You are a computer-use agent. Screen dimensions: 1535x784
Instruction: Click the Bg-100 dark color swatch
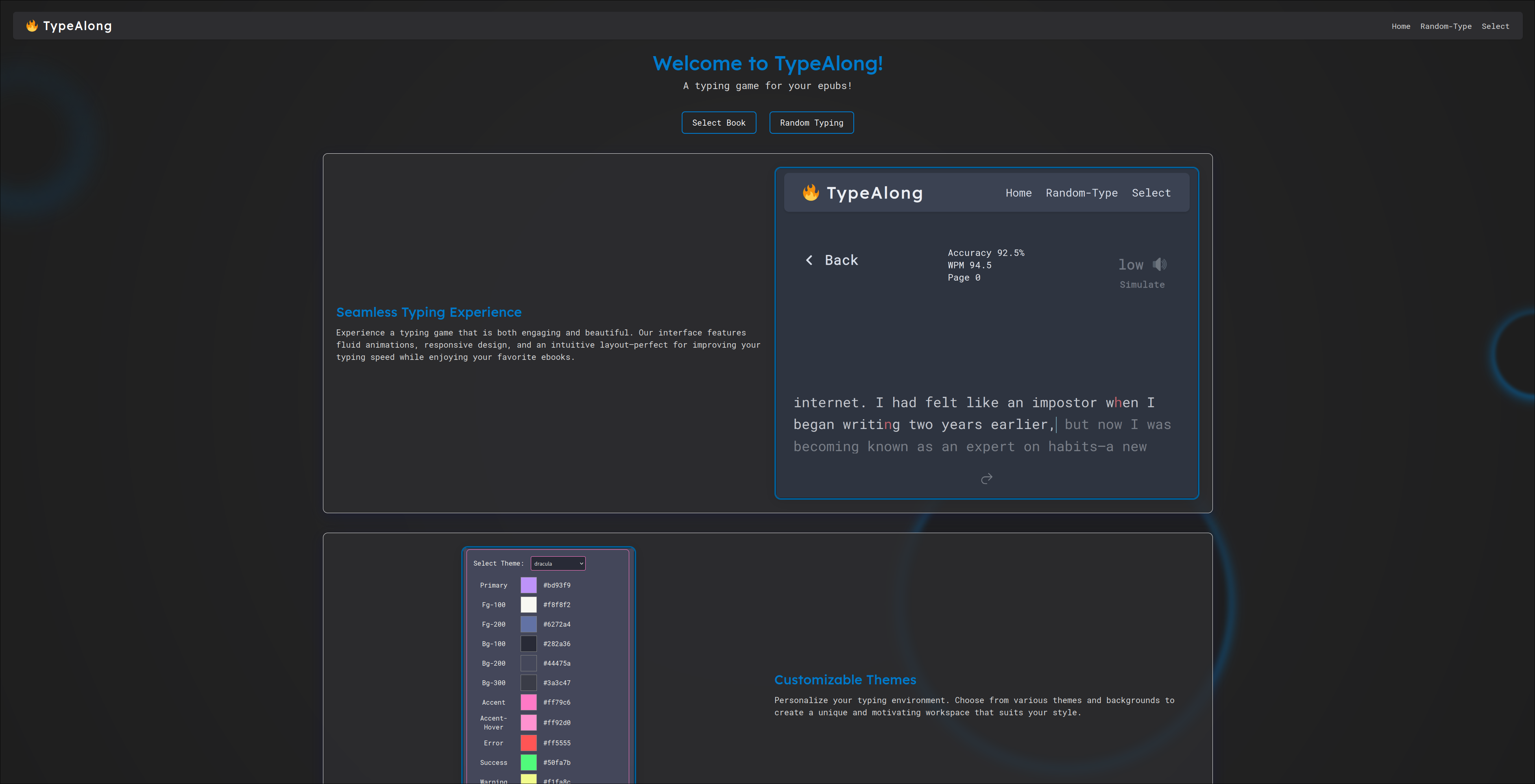pyautogui.click(x=529, y=644)
